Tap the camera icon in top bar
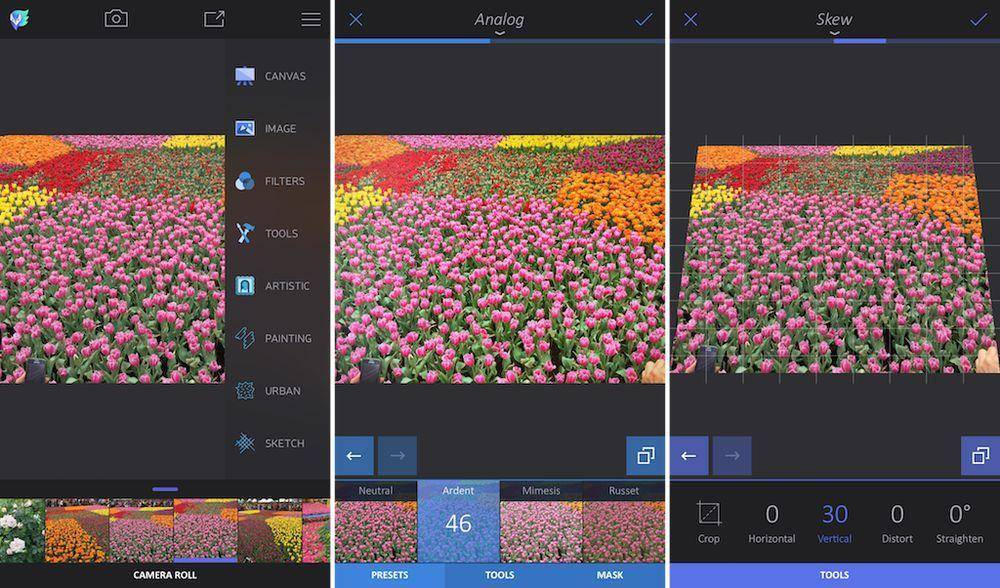This screenshot has width=1000, height=588. (x=116, y=19)
